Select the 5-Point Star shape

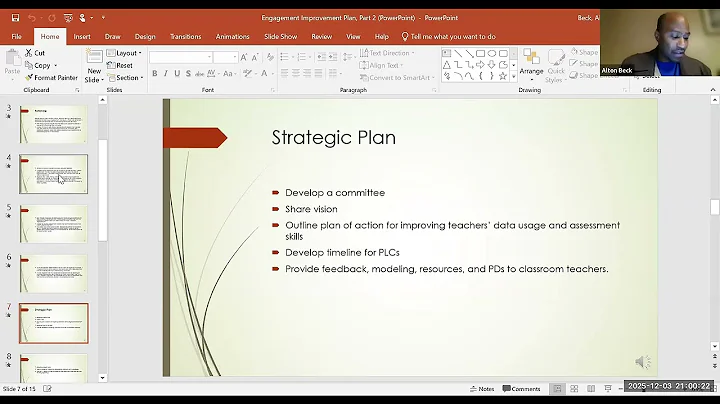click(503, 76)
